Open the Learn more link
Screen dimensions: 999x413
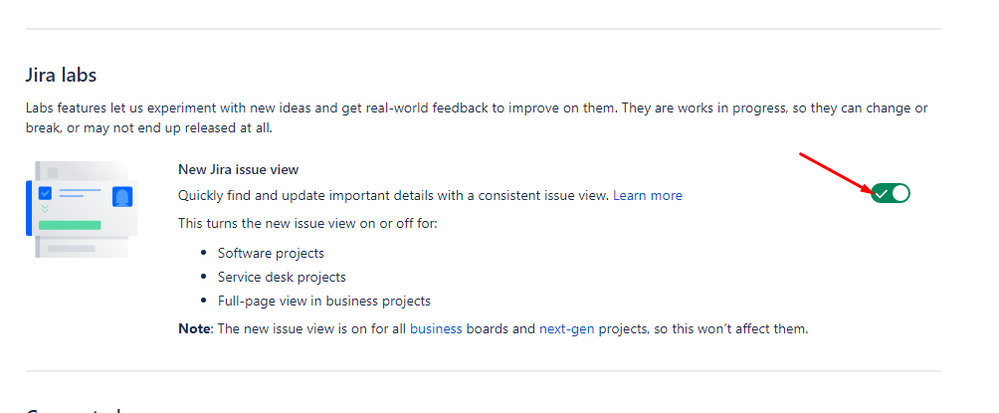(647, 196)
